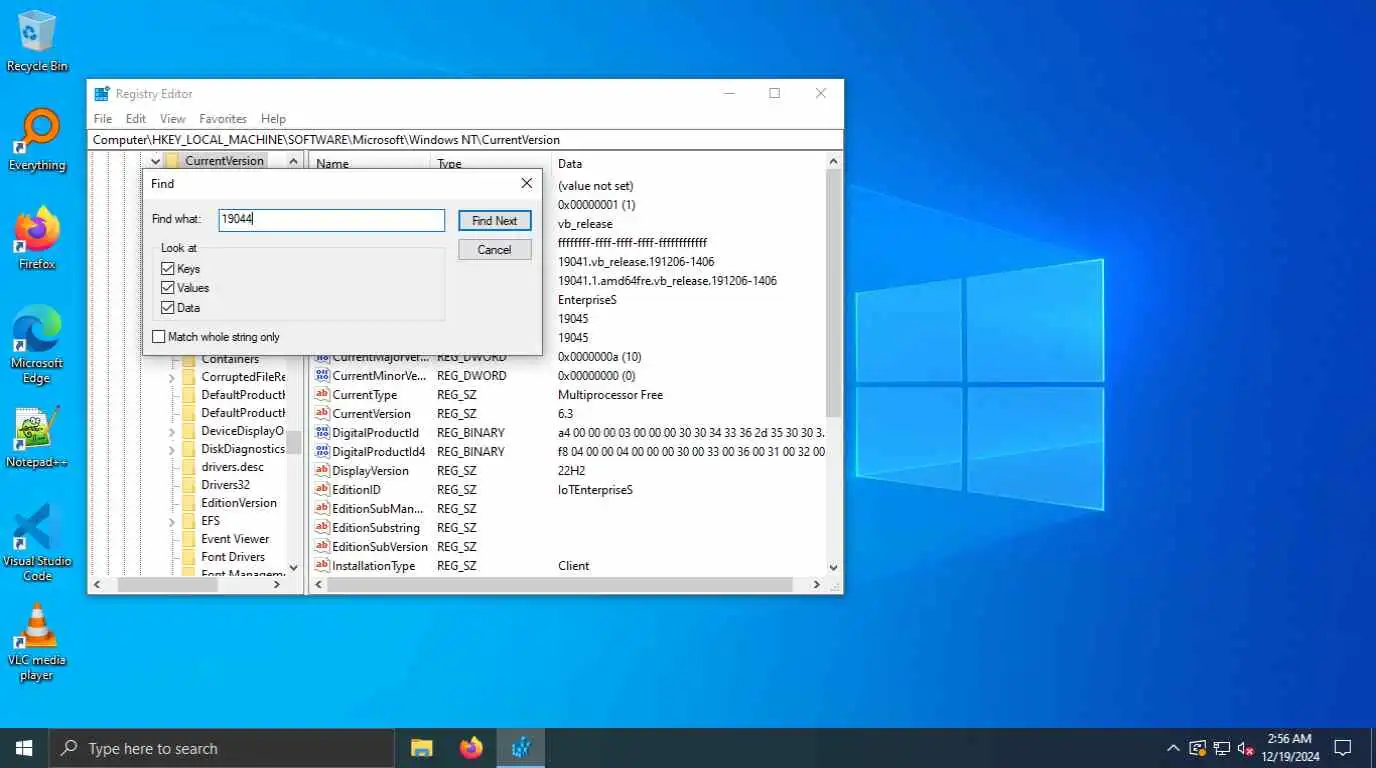Click the Multiprocessor Free data value
This screenshot has width=1376, height=768.
[x=610, y=395]
